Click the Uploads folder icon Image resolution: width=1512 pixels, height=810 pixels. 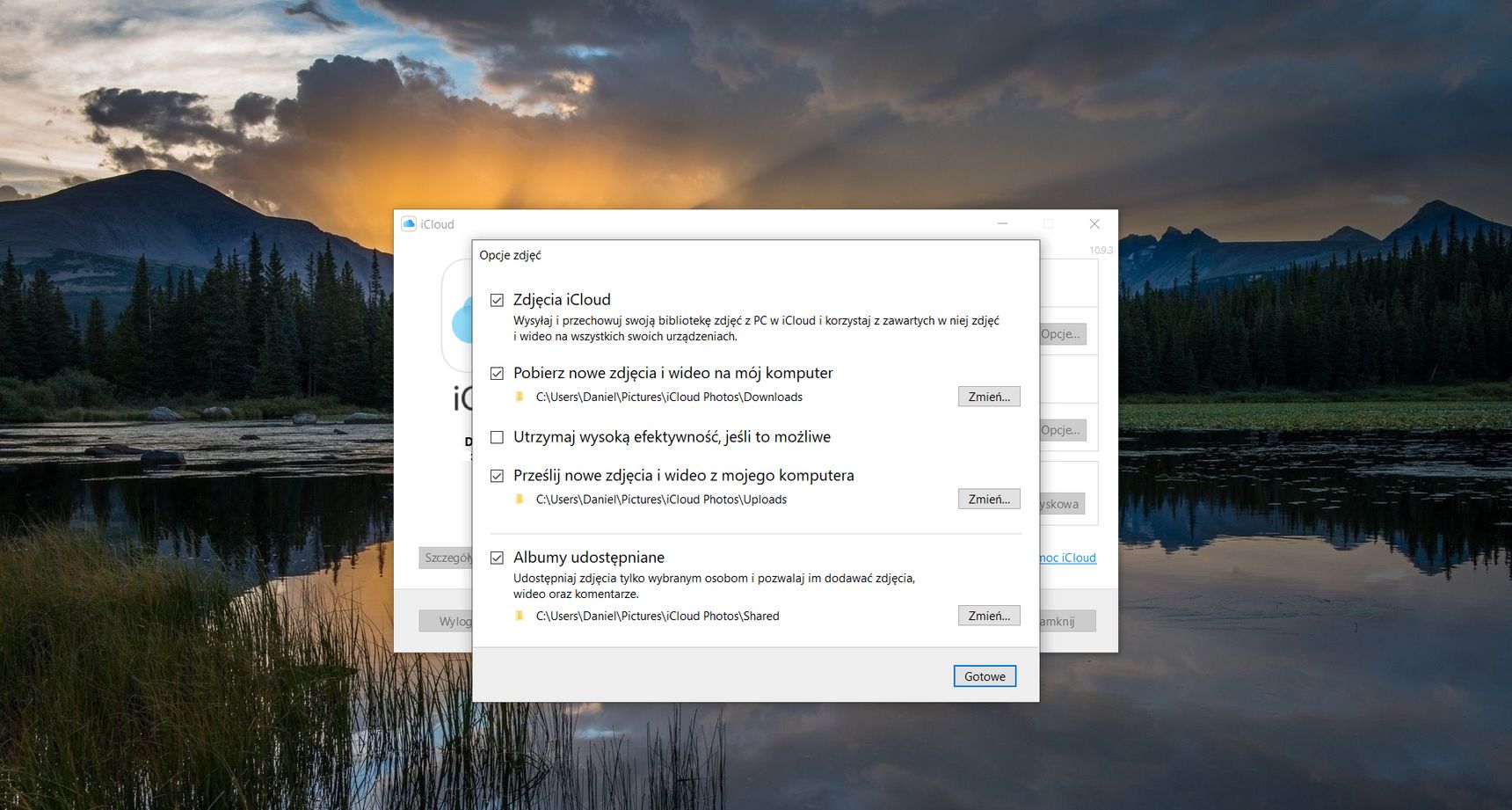click(520, 499)
